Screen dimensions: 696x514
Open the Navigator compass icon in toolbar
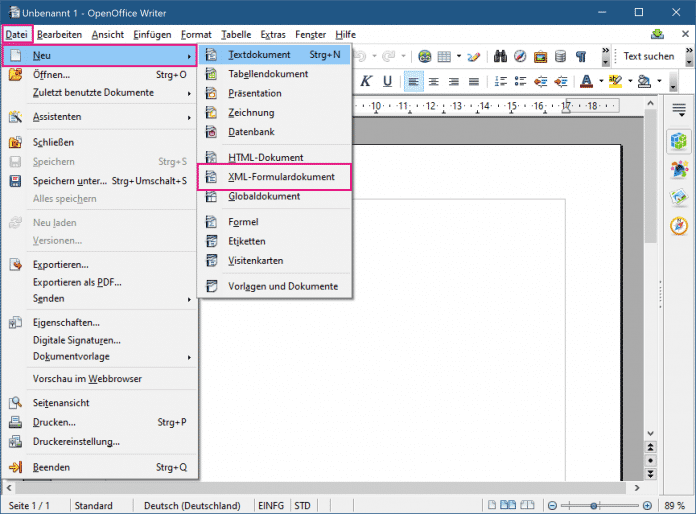click(519, 56)
